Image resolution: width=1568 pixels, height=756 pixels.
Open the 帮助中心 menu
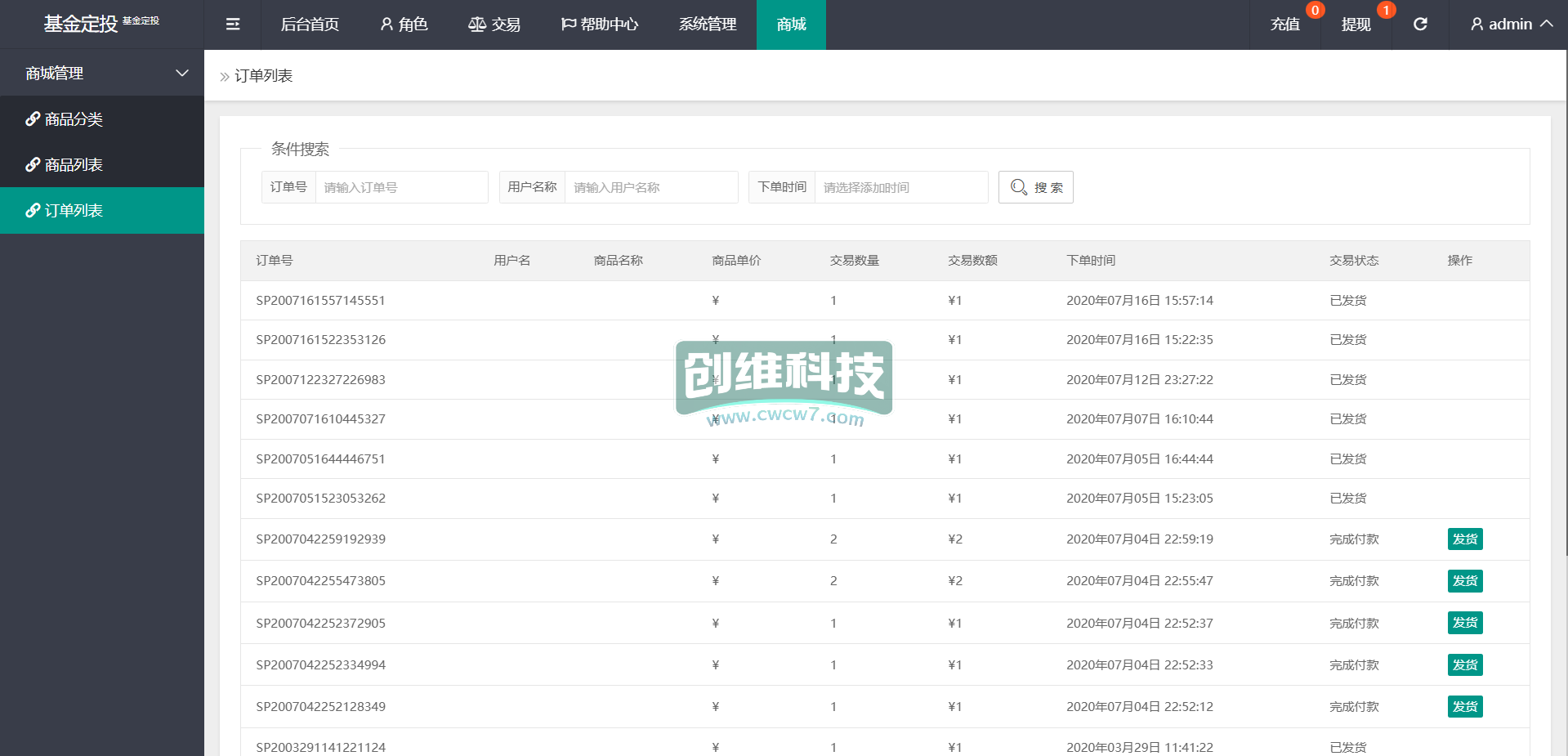pyautogui.click(x=600, y=25)
